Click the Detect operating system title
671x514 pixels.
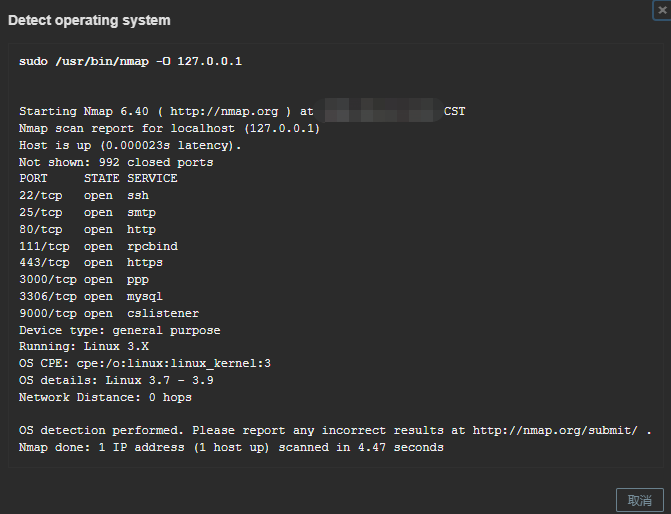point(89,20)
